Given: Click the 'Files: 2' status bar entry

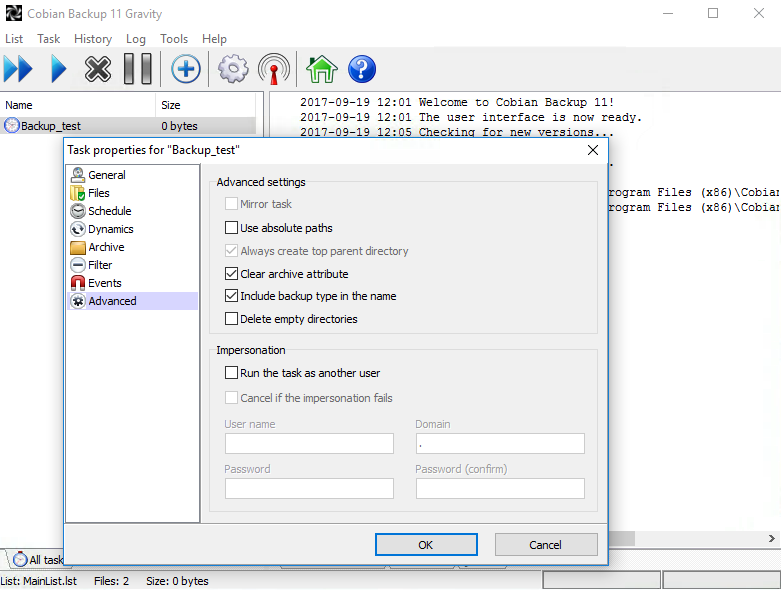Looking at the screenshot, I should (112, 581).
